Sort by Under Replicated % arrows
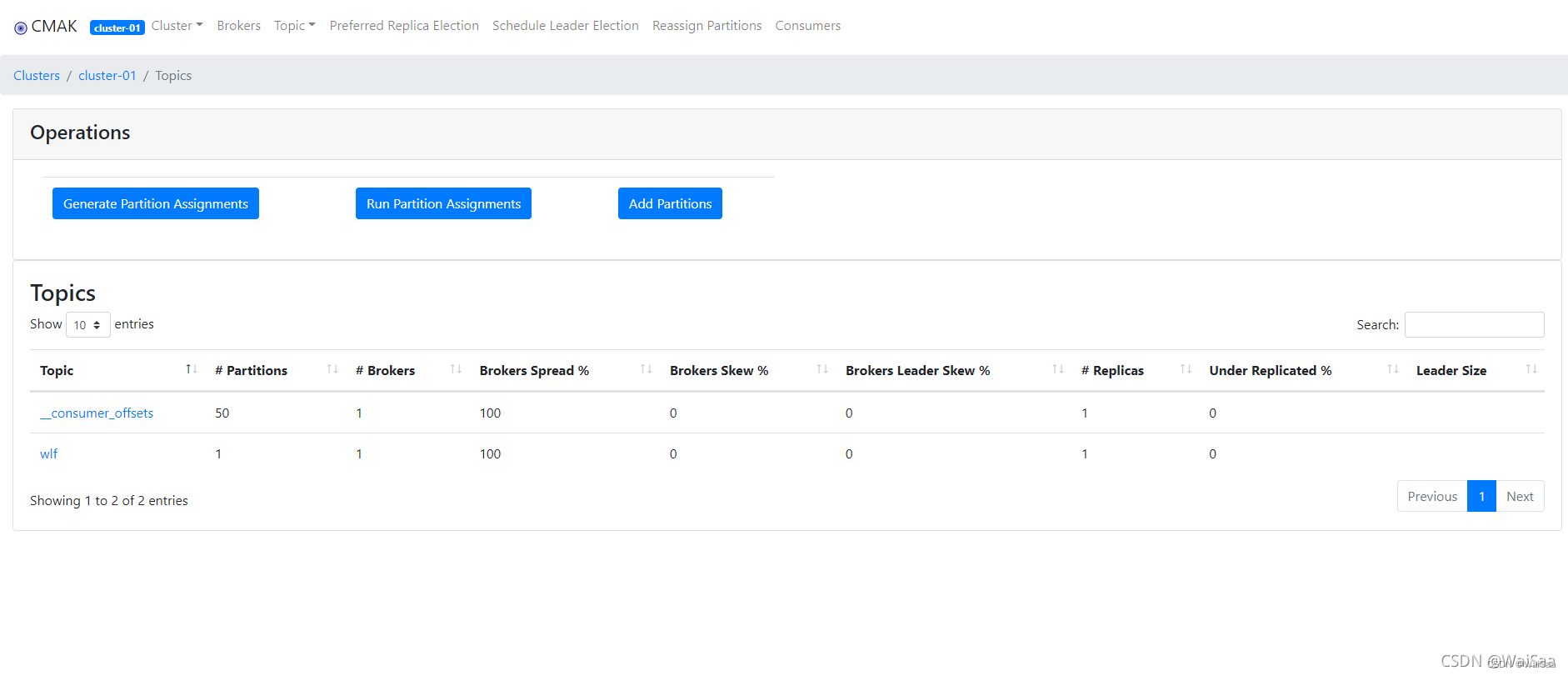The width and height of the screenshot is (1568, 676). (1393, 369)
